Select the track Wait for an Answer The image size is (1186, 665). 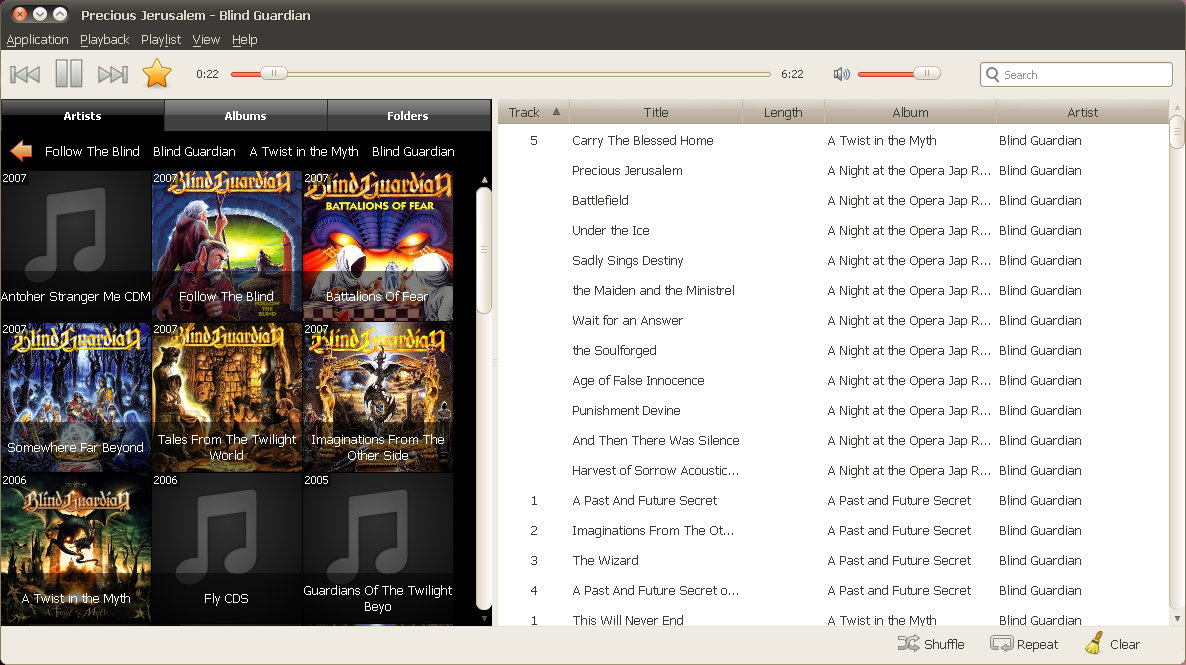[834, 321]
